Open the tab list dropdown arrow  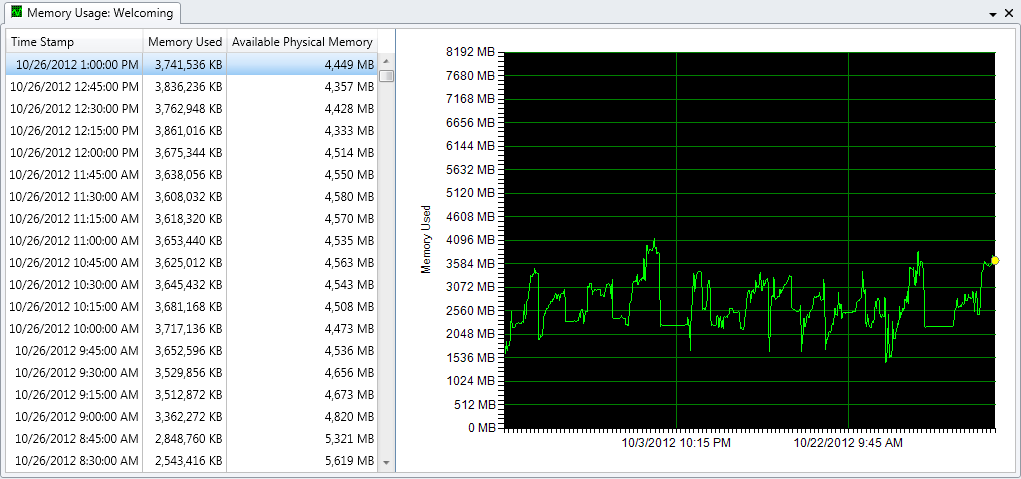993,15
